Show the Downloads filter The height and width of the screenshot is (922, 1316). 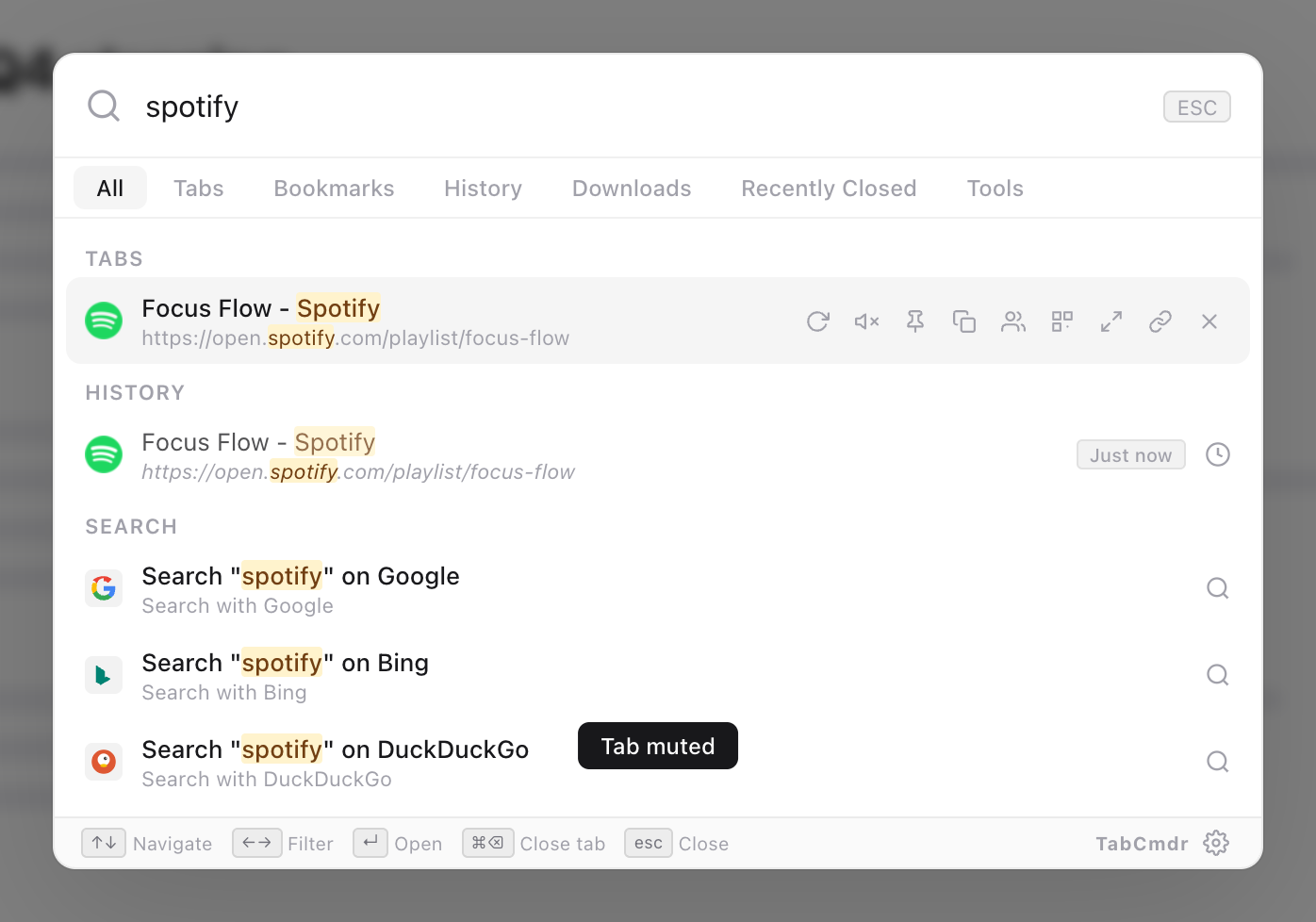coord(632,188)
